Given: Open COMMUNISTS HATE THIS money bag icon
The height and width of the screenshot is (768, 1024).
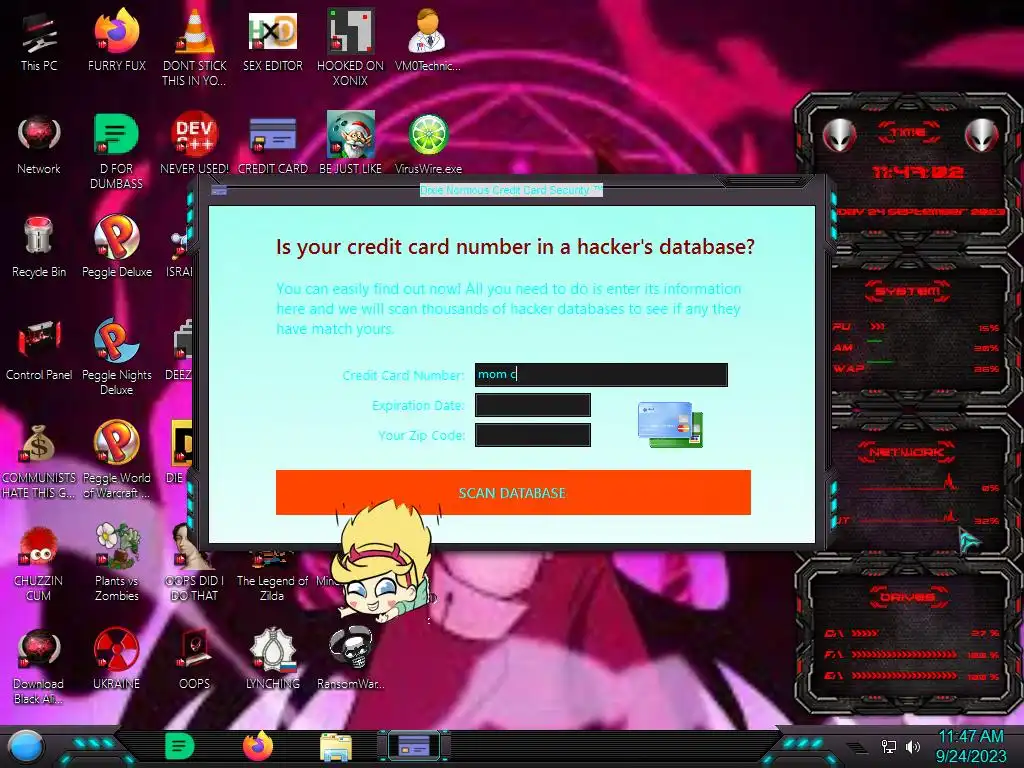Looking at the screenshot, I should [x=39, y=460].
